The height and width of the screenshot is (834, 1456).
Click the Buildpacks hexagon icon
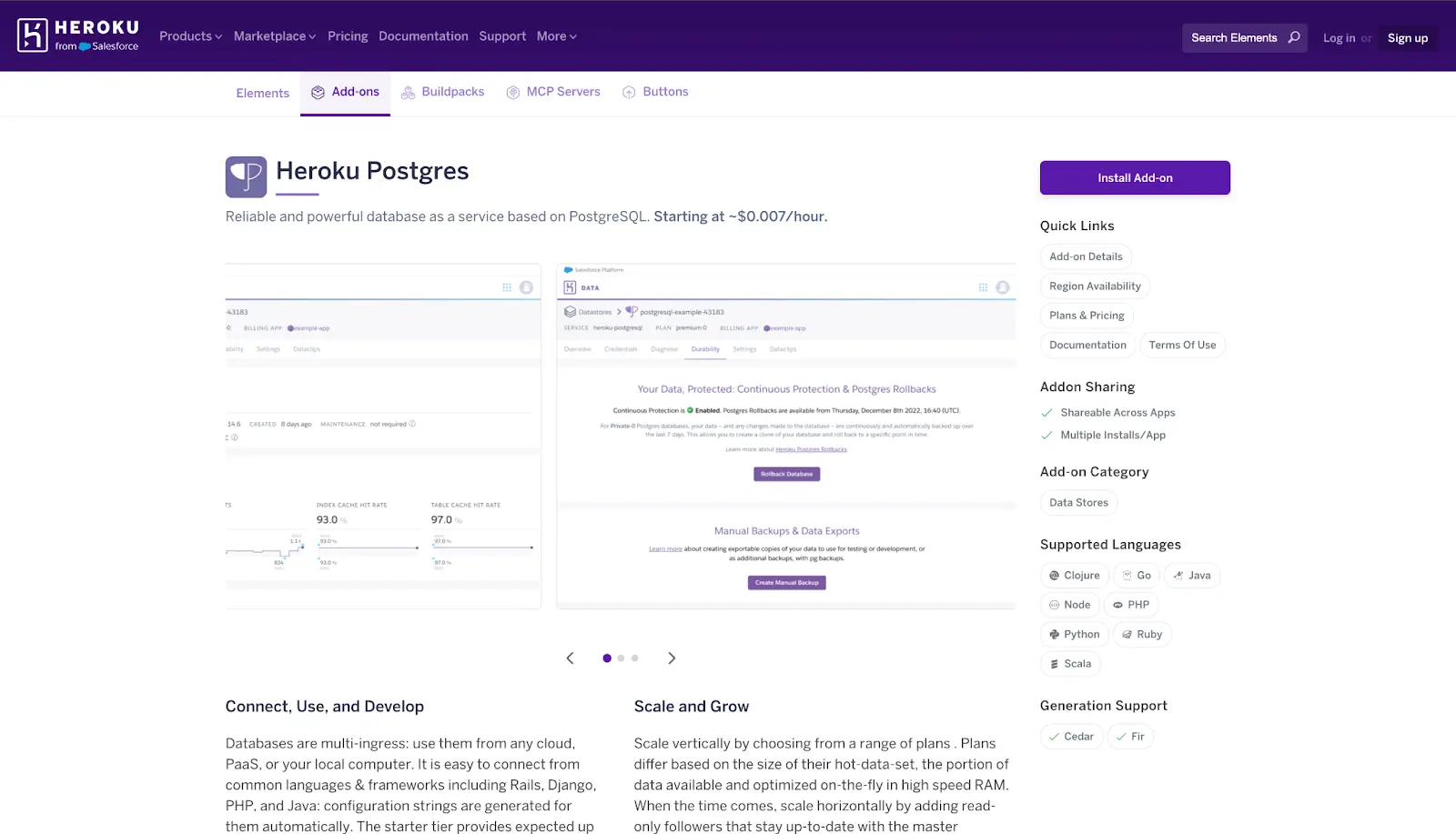coord(408,91)
